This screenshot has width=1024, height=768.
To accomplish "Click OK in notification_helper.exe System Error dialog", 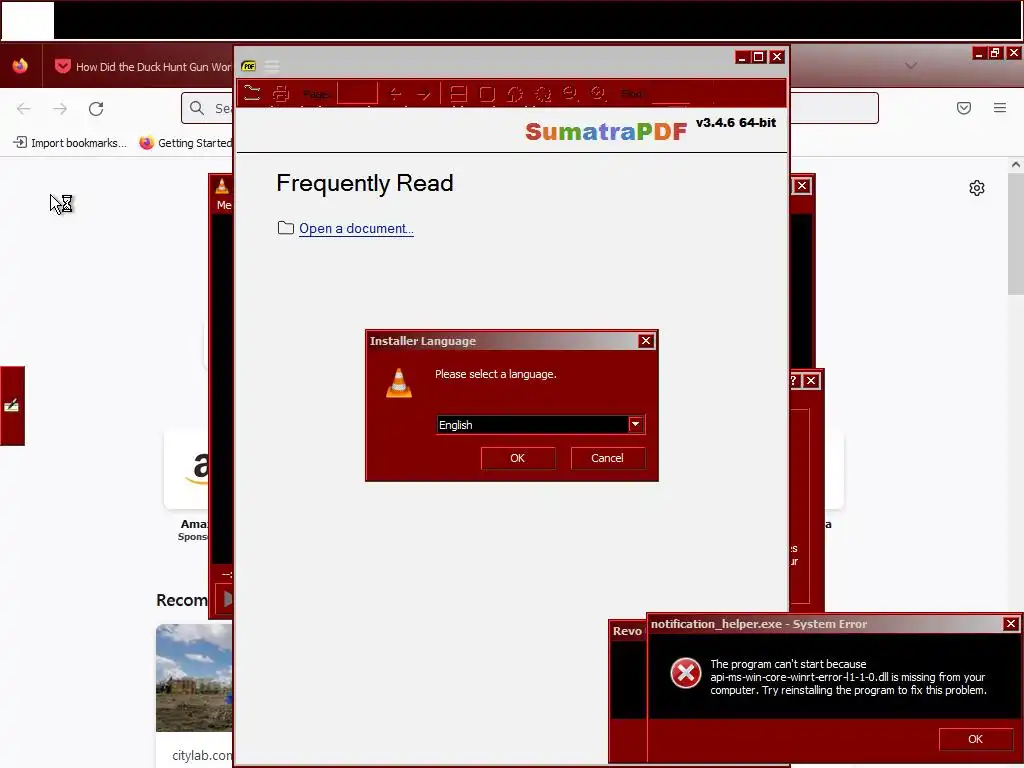I will (975, 739).
